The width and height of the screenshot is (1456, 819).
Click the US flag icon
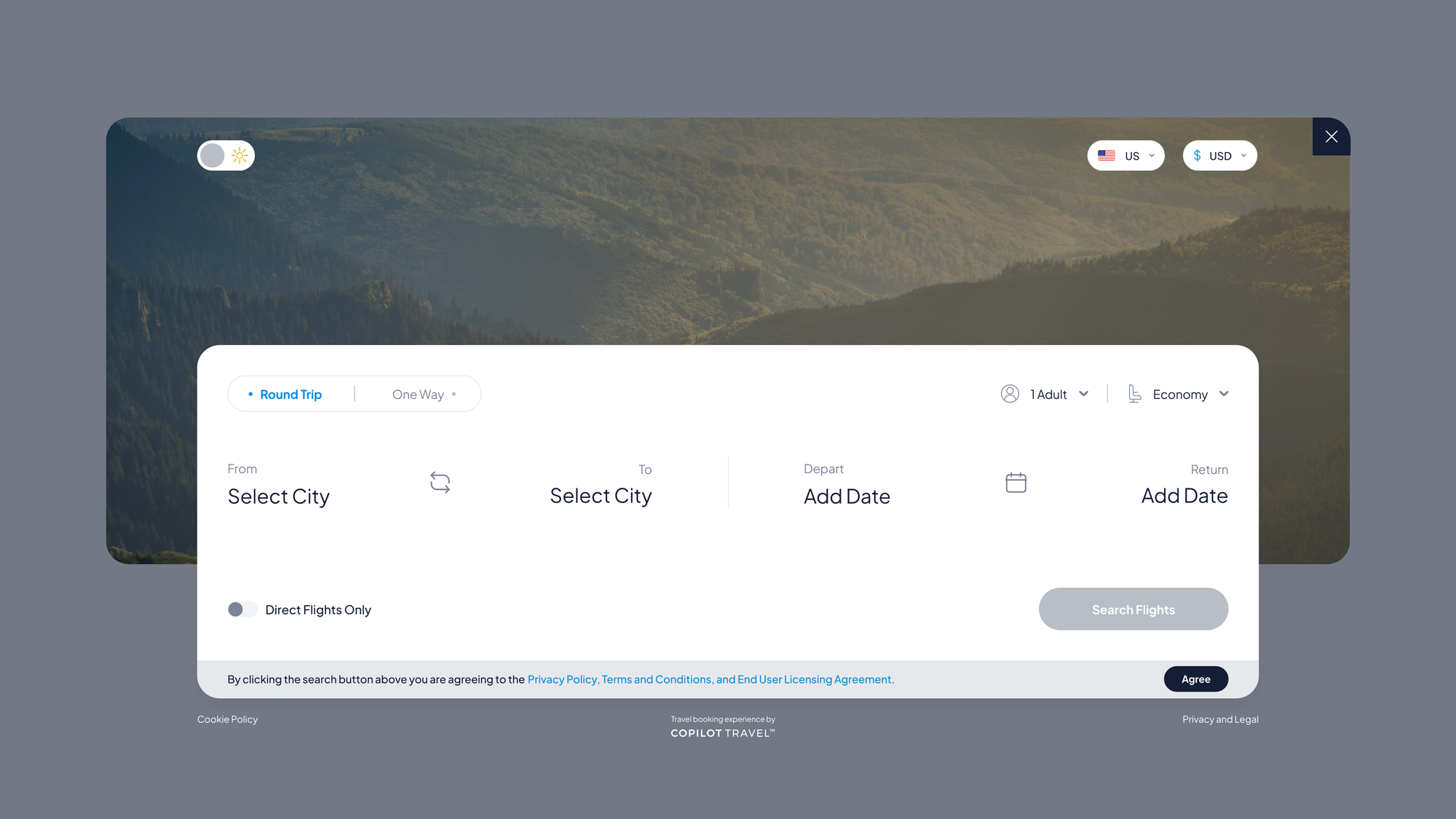pyautogui.click(x=1107, y=155)
